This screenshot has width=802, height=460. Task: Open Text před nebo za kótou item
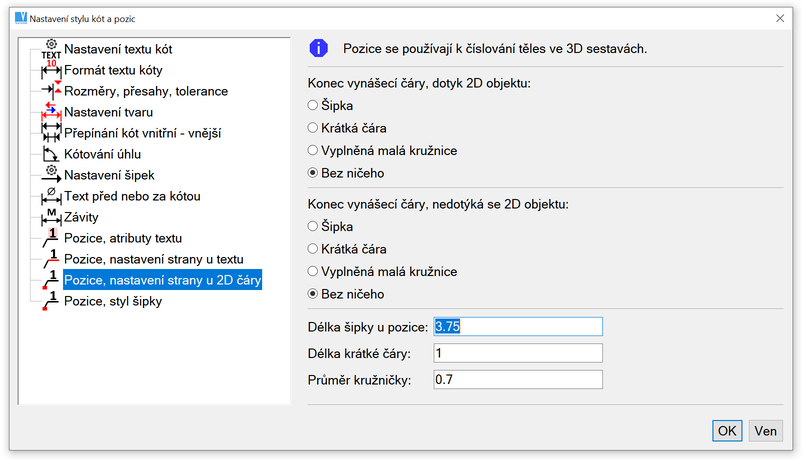132,196
